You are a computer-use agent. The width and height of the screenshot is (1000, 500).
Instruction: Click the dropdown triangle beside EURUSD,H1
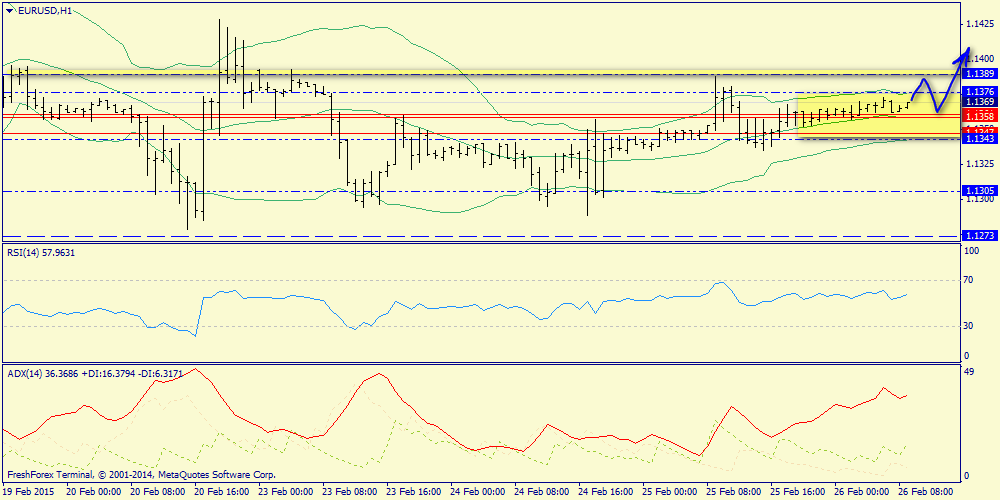[9, 10]
